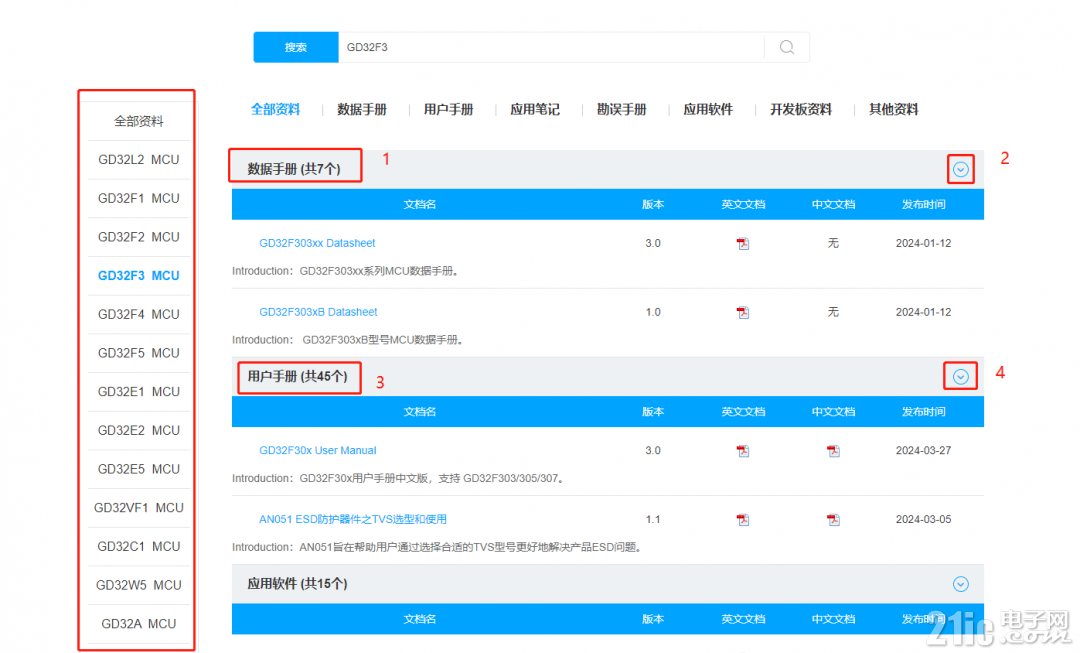Expand the 应用软件 section chevron

pos(961,584)
